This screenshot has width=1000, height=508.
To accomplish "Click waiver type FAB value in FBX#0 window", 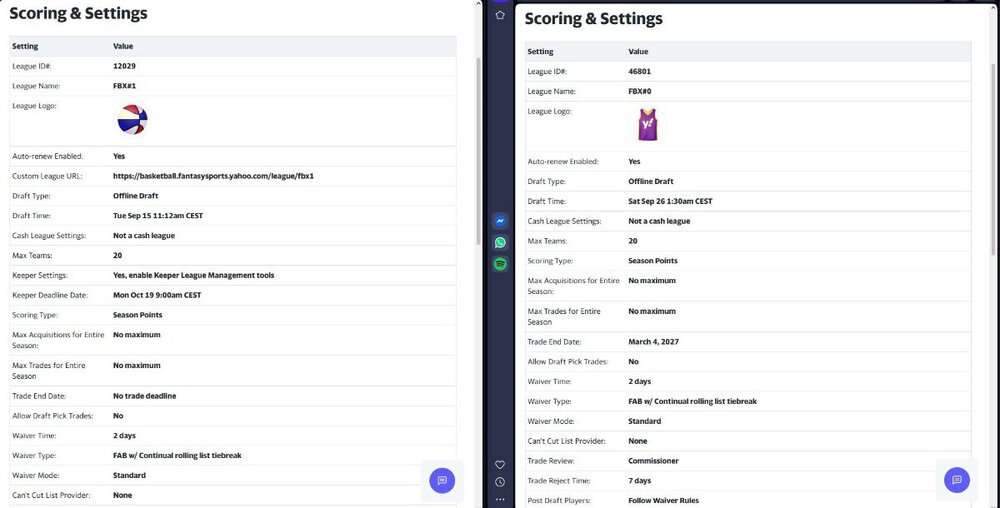I will click(x=693, y=402).
